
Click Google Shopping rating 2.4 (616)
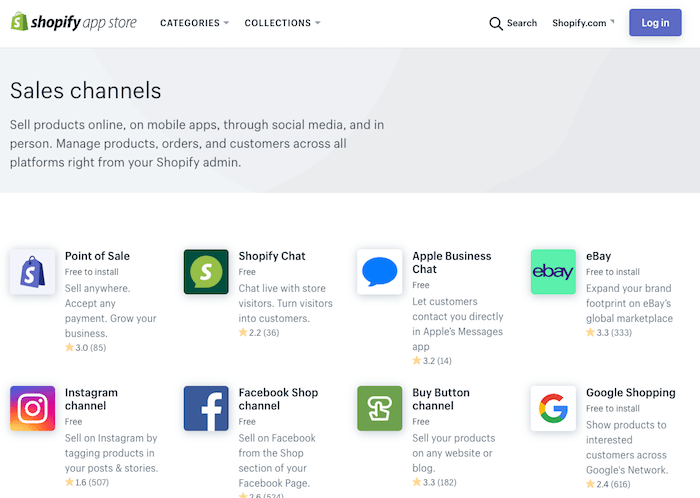(608, 484)
